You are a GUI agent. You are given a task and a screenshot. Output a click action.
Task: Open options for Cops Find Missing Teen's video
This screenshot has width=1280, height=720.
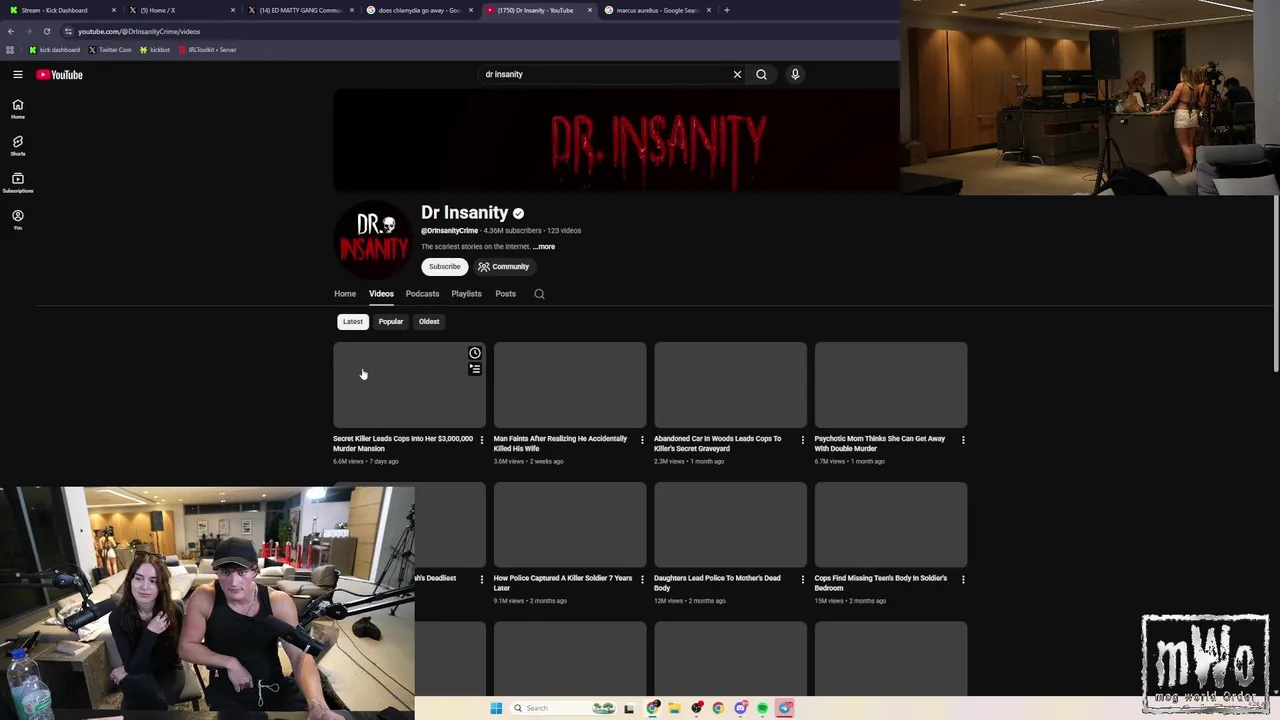963,579
